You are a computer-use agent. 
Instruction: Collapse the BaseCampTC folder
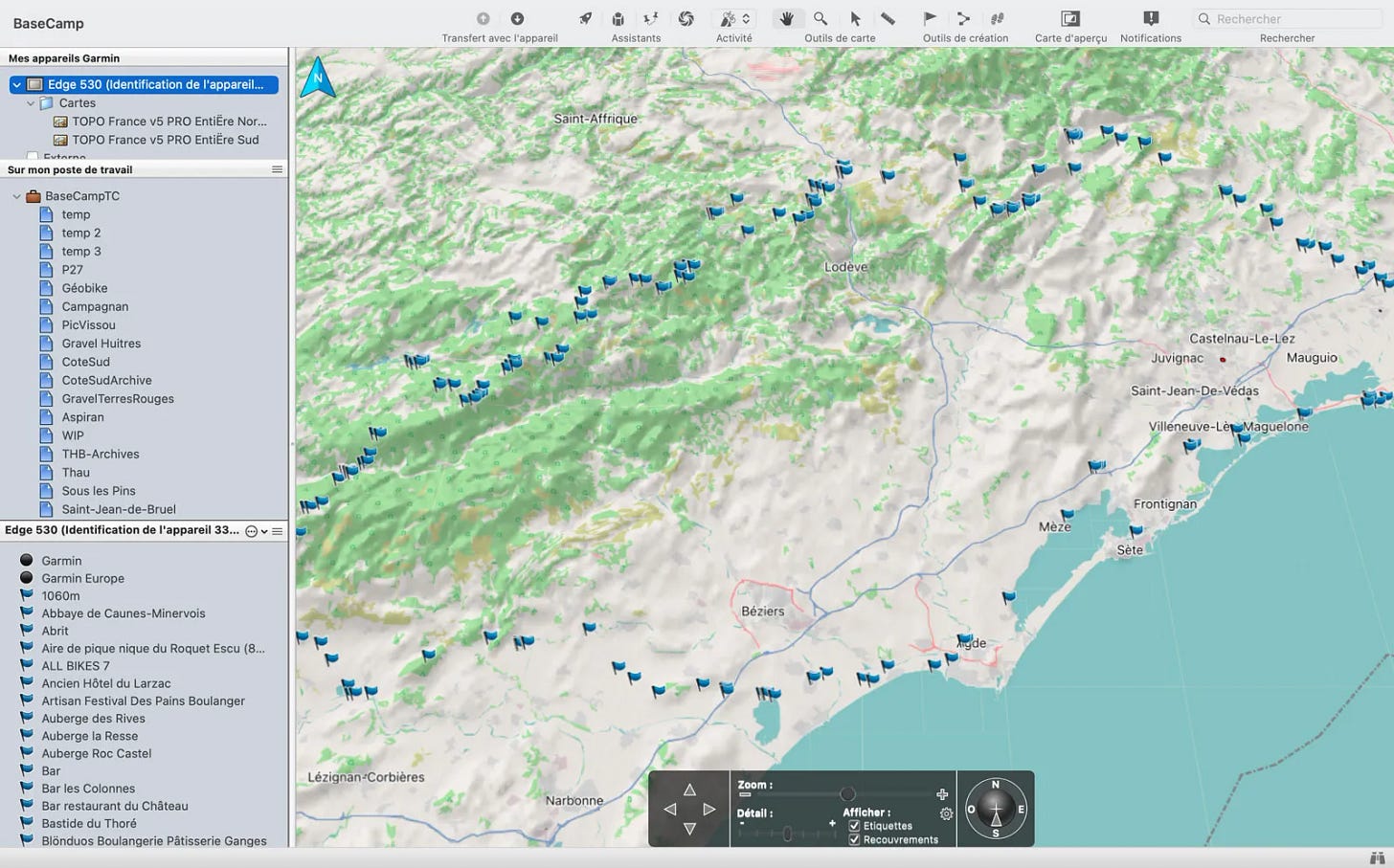coord(16,196)
